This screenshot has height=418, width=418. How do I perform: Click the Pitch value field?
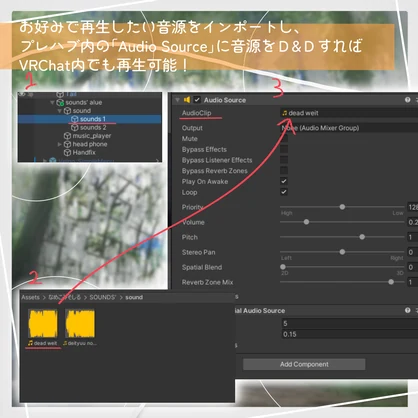pos(412,237)
